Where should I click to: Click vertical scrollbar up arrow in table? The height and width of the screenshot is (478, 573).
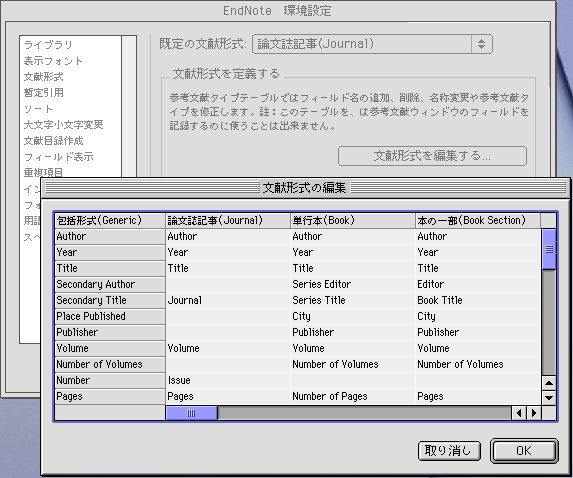(x=549, y=383)
